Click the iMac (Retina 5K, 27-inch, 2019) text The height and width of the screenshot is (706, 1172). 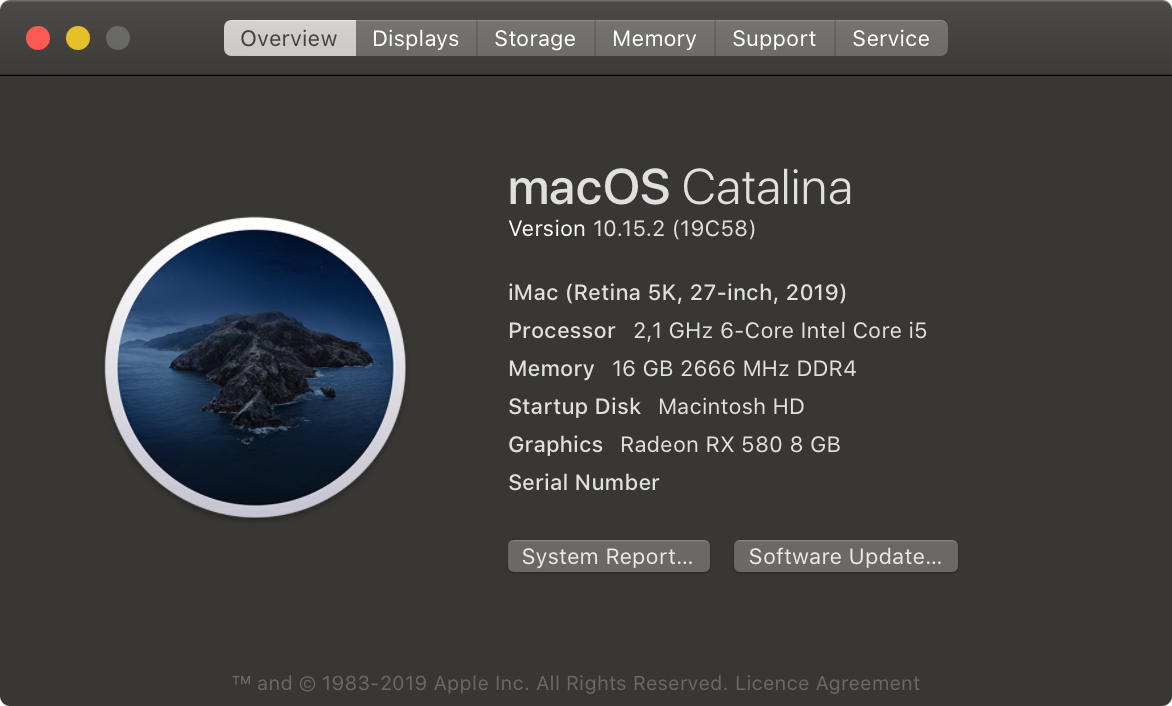pyautogui.click(x=677, y=292)
